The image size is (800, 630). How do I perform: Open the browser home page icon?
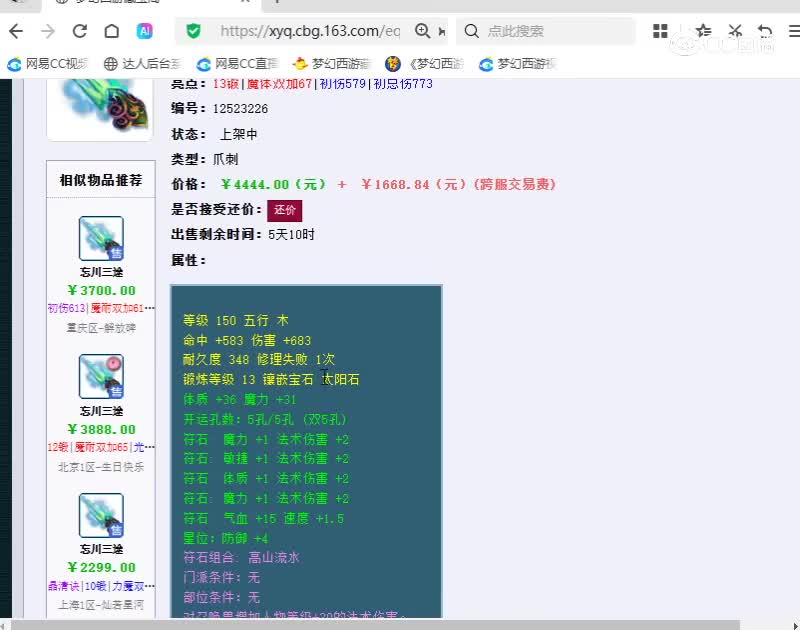[112, 31]
